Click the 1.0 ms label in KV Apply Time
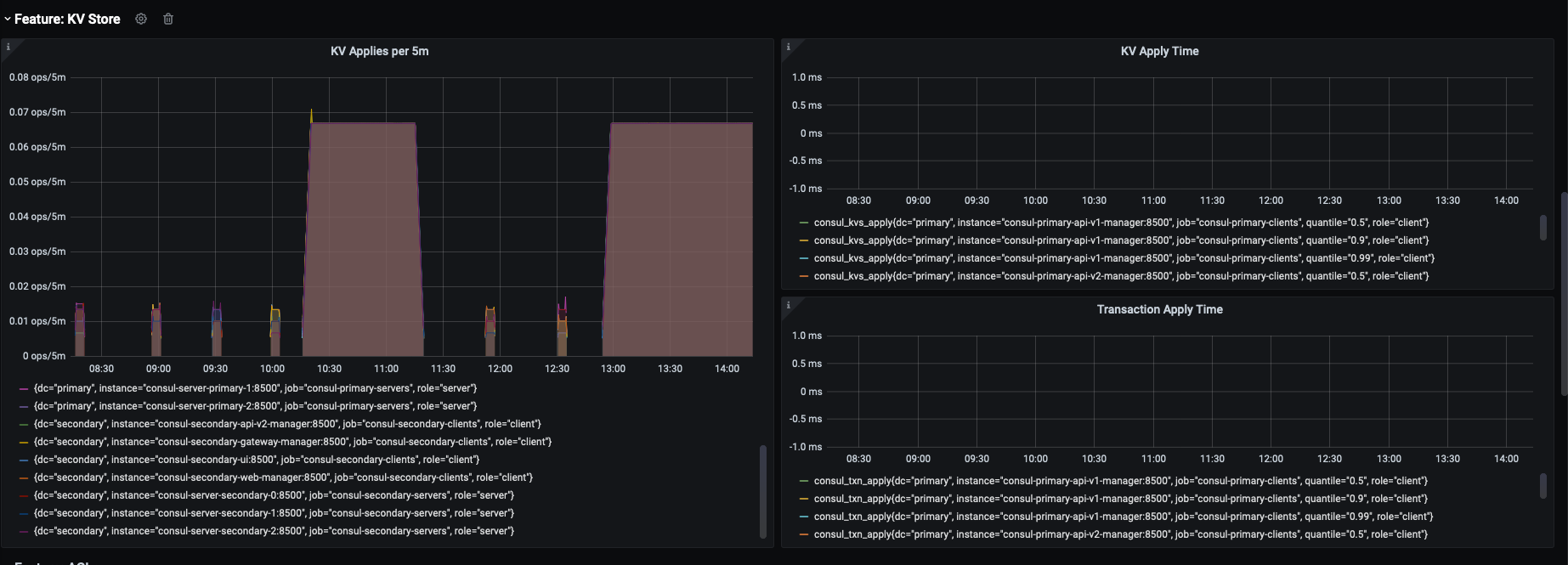 click(807, 77)
